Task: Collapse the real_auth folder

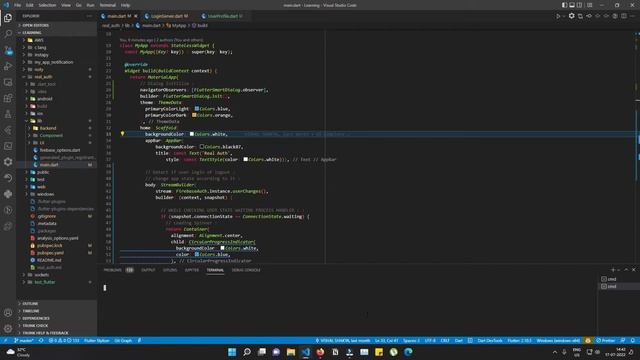Action: point(56,77)
